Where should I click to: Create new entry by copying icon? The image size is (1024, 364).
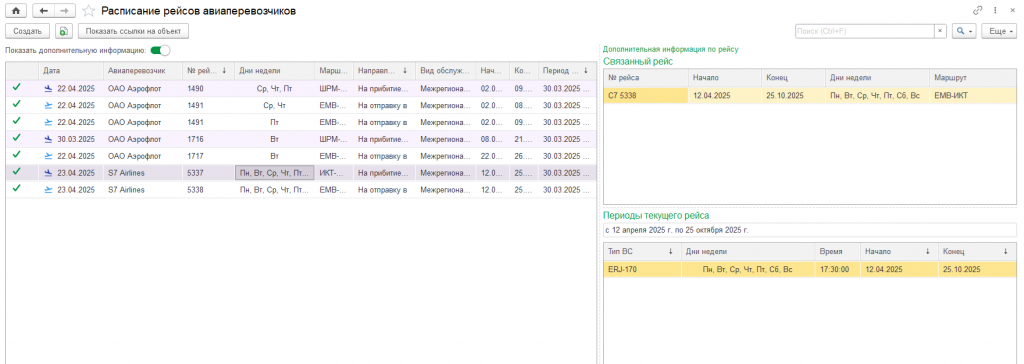(x=63, y=31)
